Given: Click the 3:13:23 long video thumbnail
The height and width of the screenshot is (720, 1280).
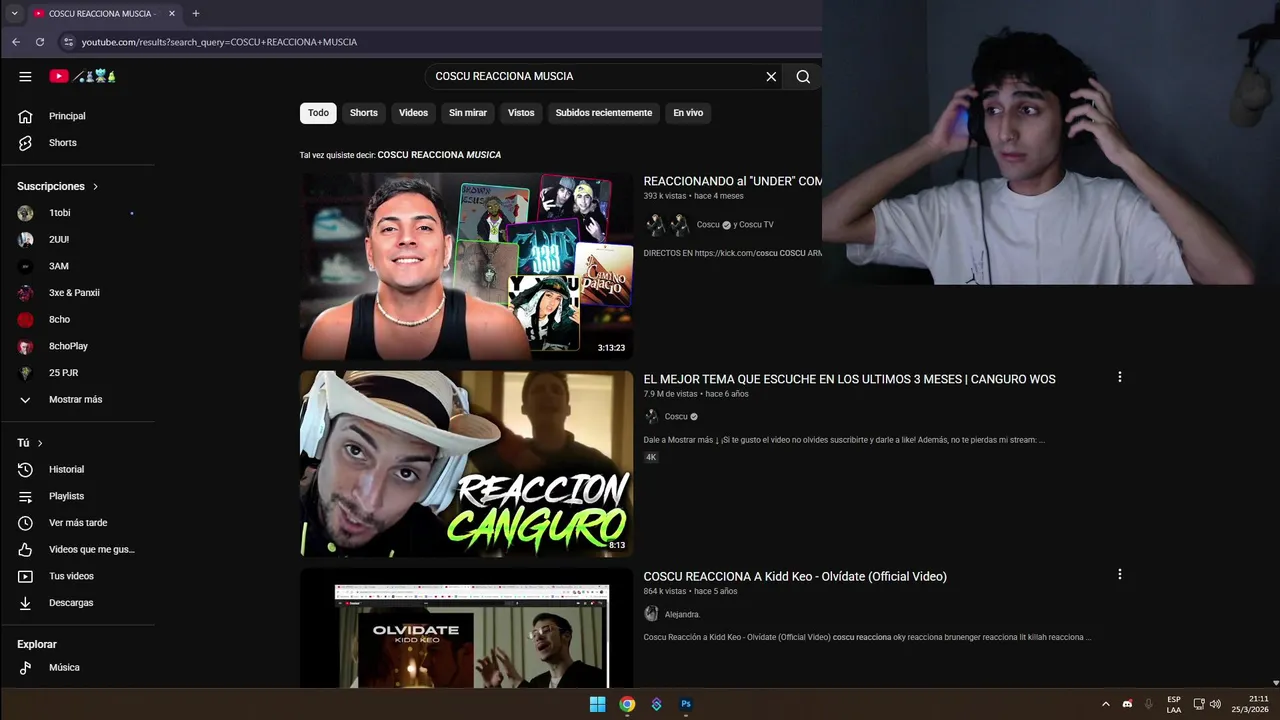Looking at the screenshot, I should pyautogui.click(x=467, y=267).
